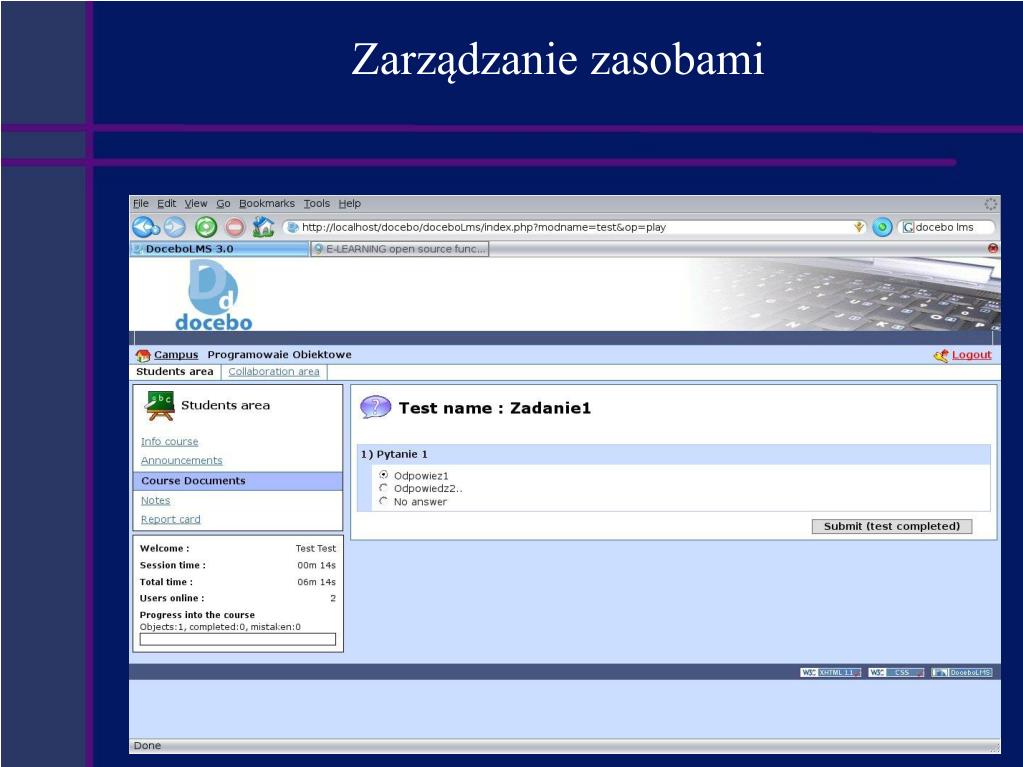1023x767 pixels.
Task: Click the docebo logo
Action: (x=214, y=295)
